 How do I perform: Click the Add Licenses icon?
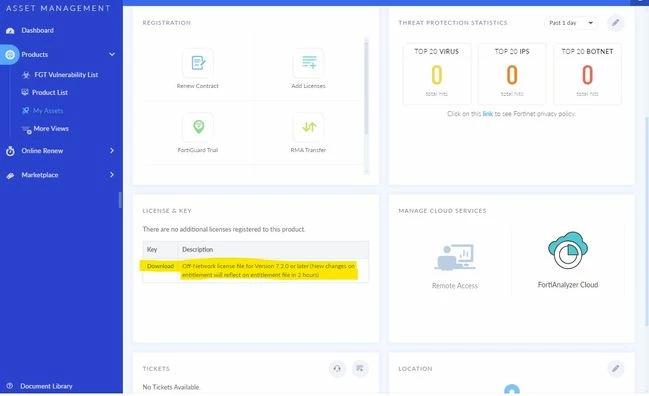click(309, 63)
